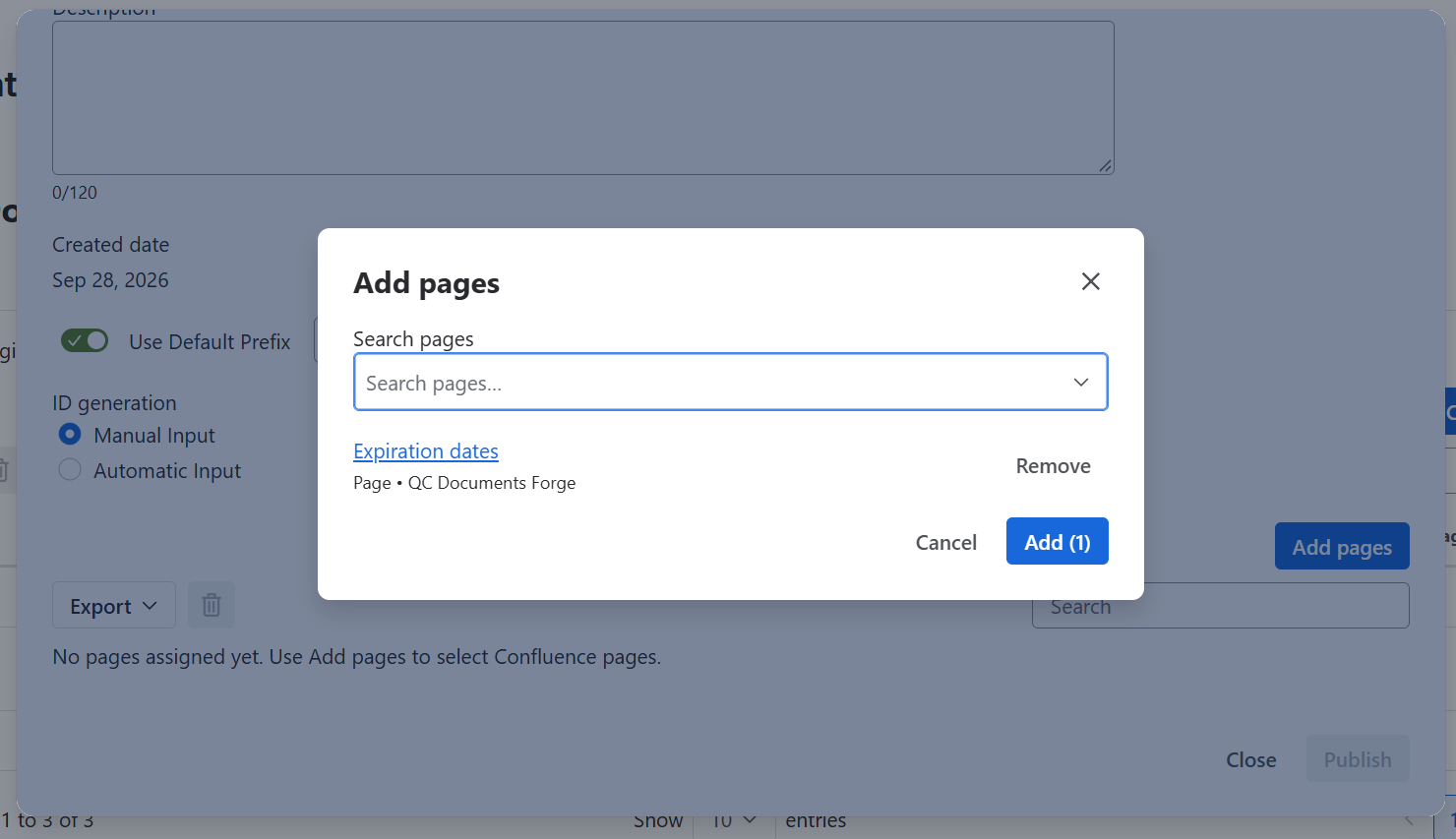Click the trash delete icon beside Export
The width and height of the screenshot is (1456, 839).
coord(212,605)
